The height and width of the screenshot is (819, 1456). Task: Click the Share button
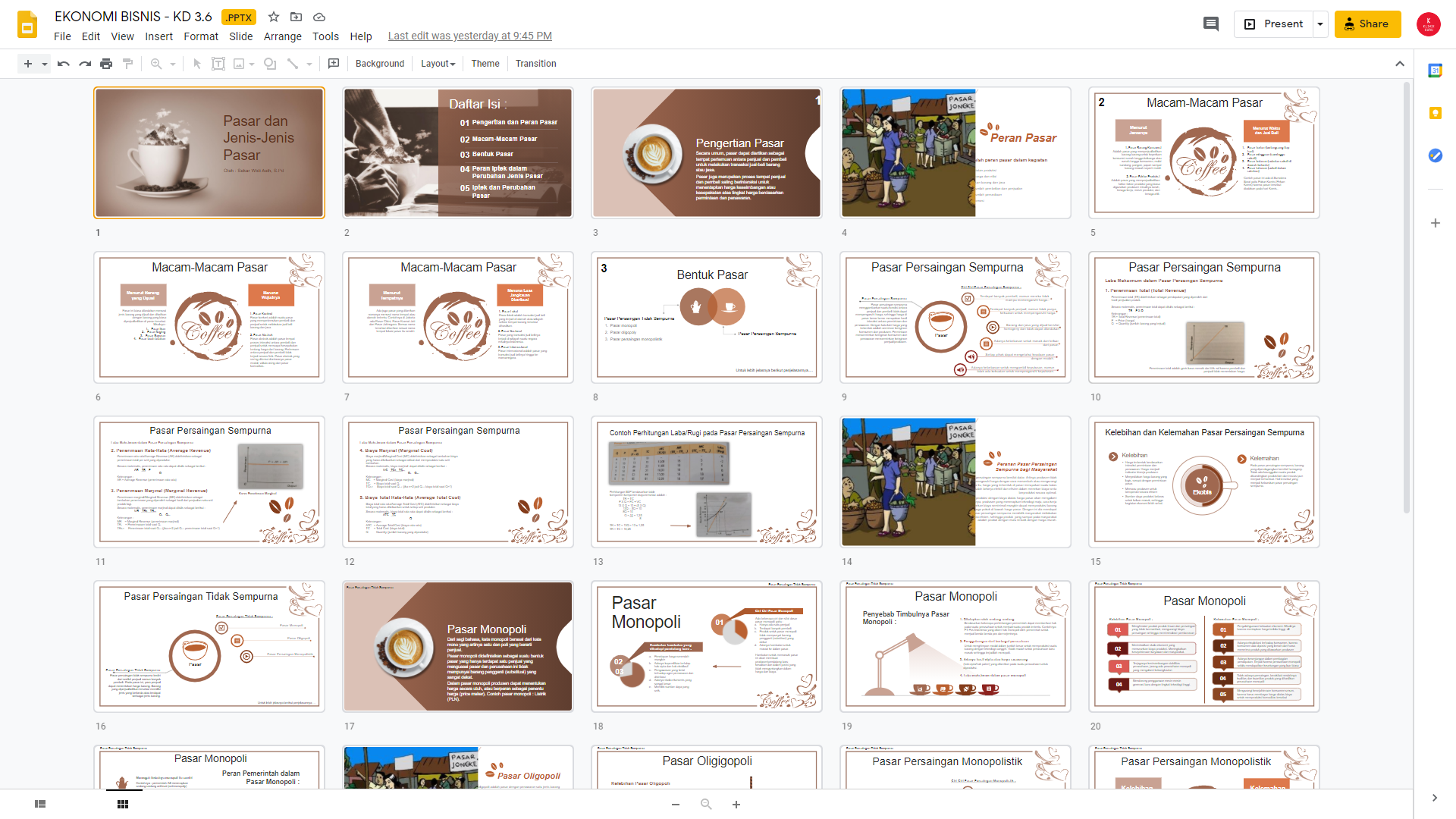1367,24
